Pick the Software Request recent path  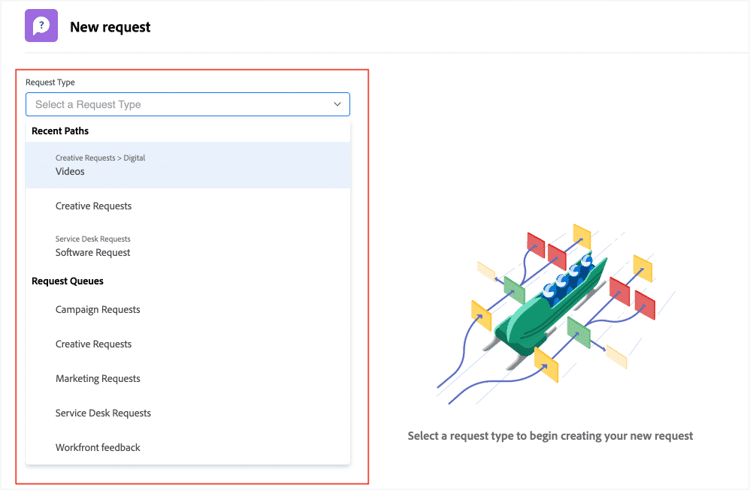(188, 246)
